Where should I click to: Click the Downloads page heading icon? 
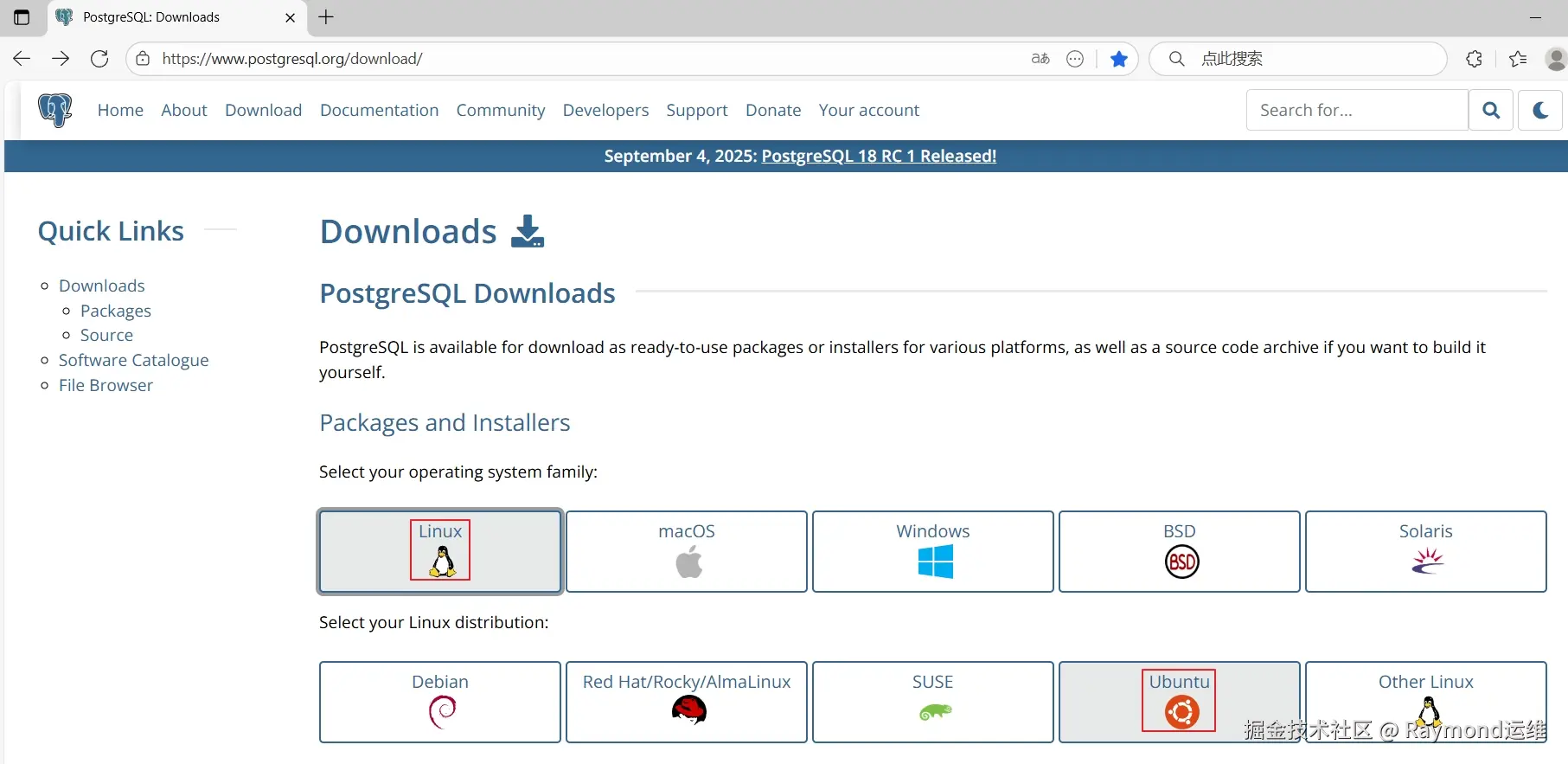click(528, 231)
